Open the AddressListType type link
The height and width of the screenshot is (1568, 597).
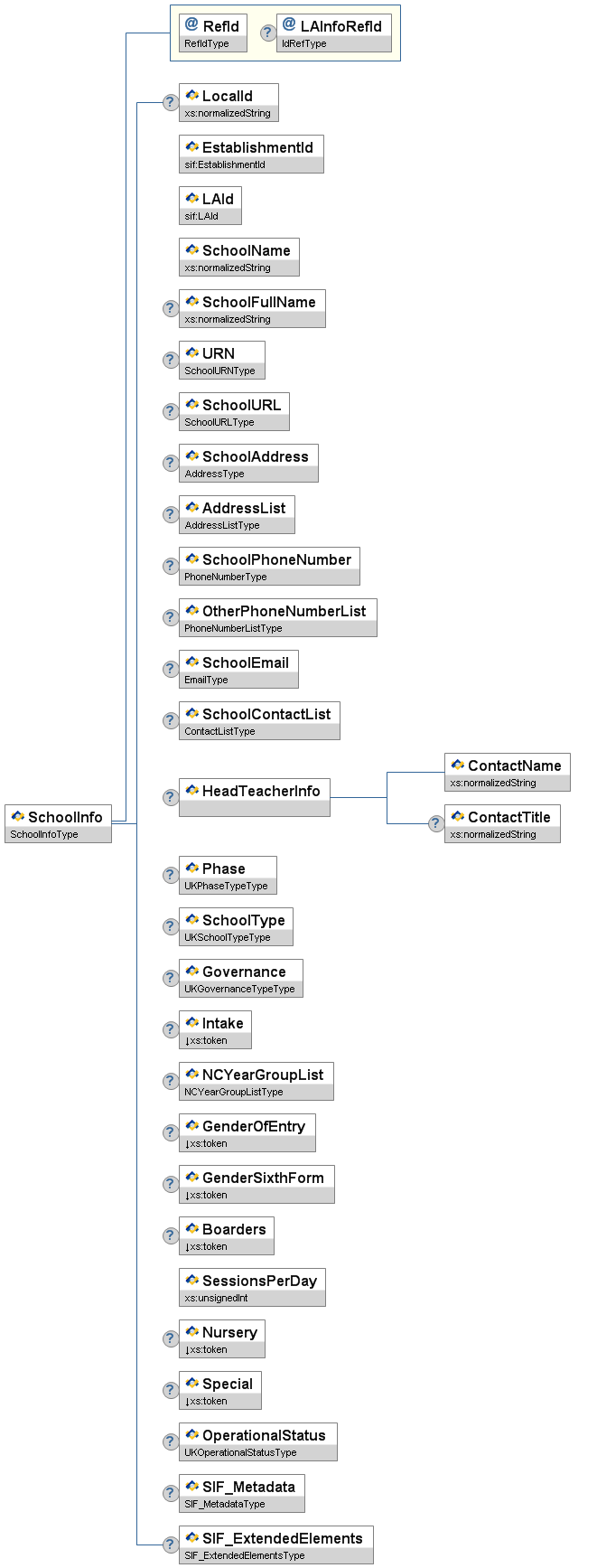click(222, 525)
